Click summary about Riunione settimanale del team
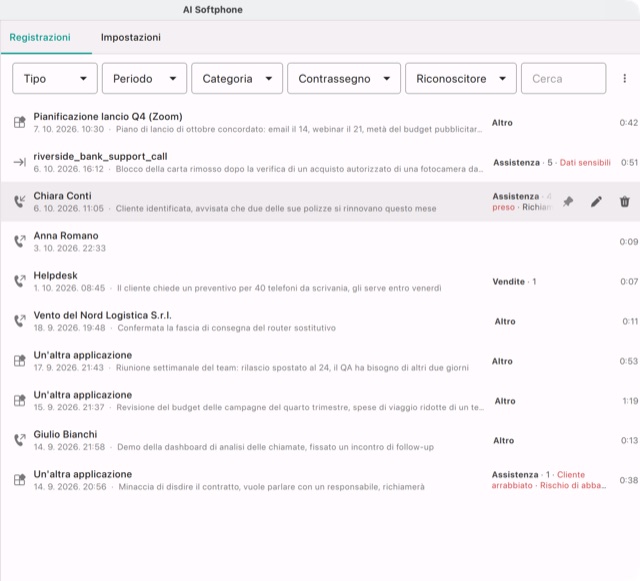Screen dimensions: 640x581 [292, 367]
